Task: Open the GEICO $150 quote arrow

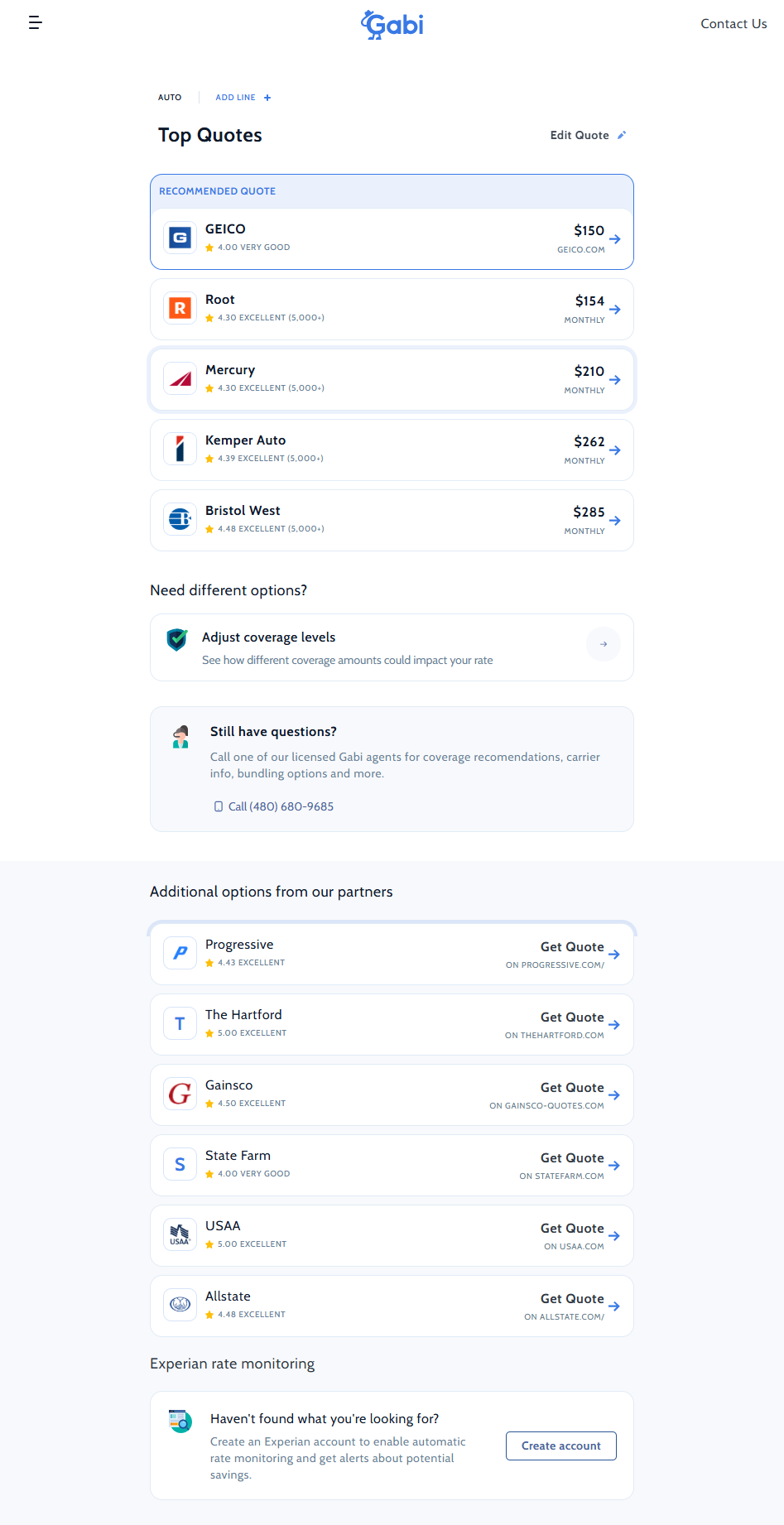Action: [615, 239]
